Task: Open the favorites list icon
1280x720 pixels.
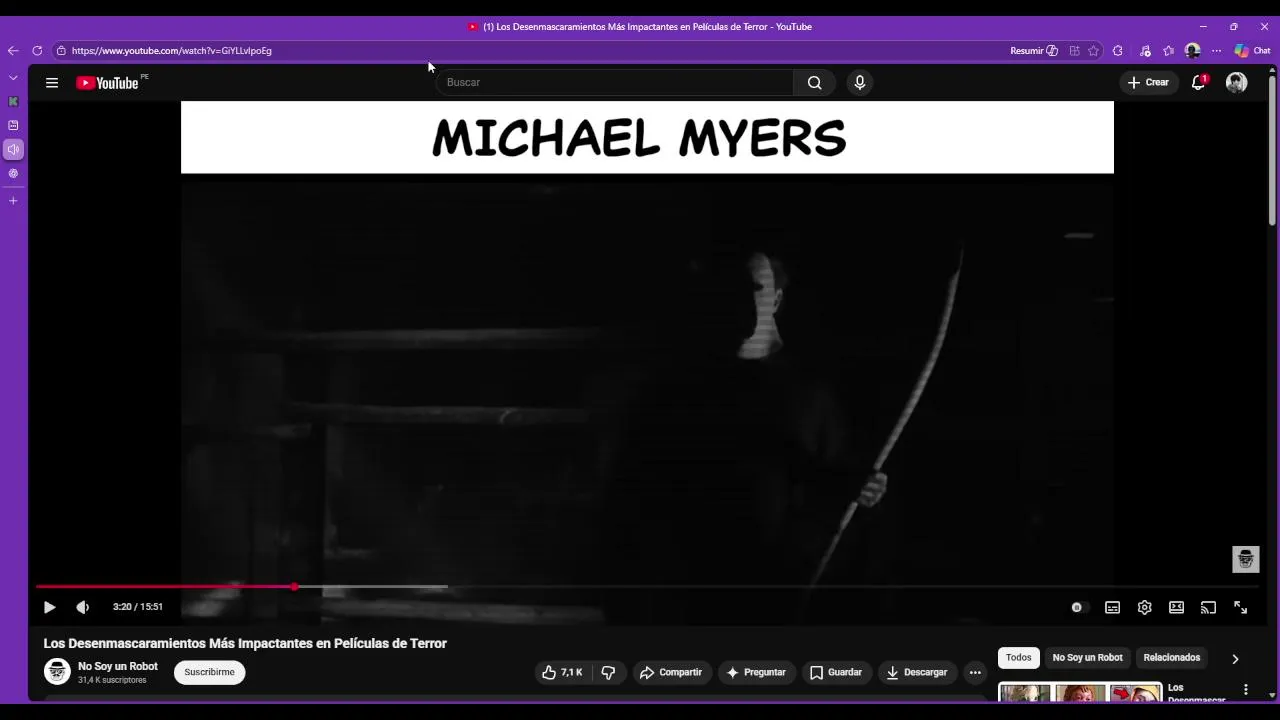Action: pyautogui.click(x=1168, y=51)
